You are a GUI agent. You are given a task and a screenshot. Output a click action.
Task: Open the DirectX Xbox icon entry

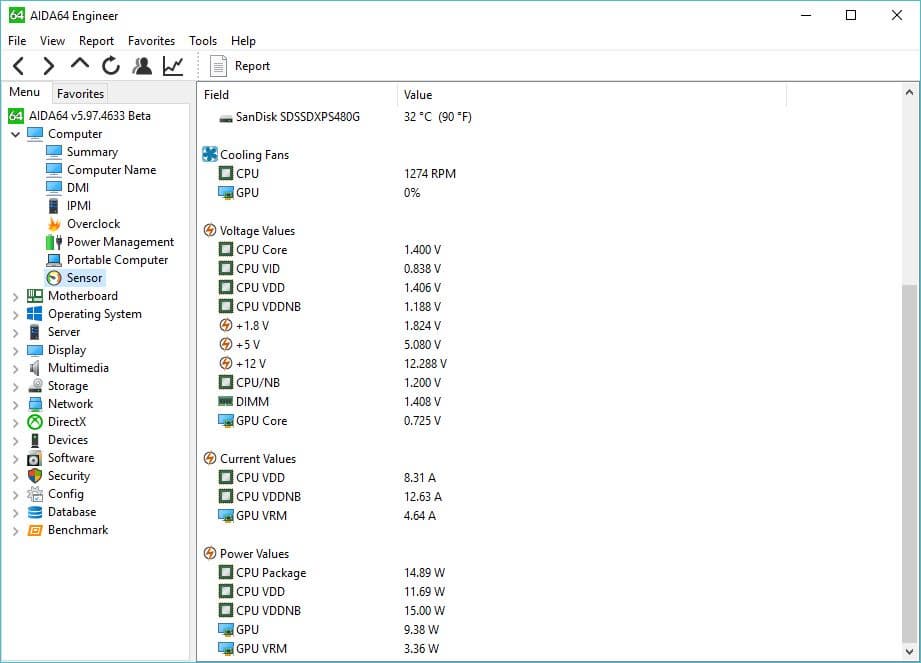pyautogui.click(x=66, y=422)
